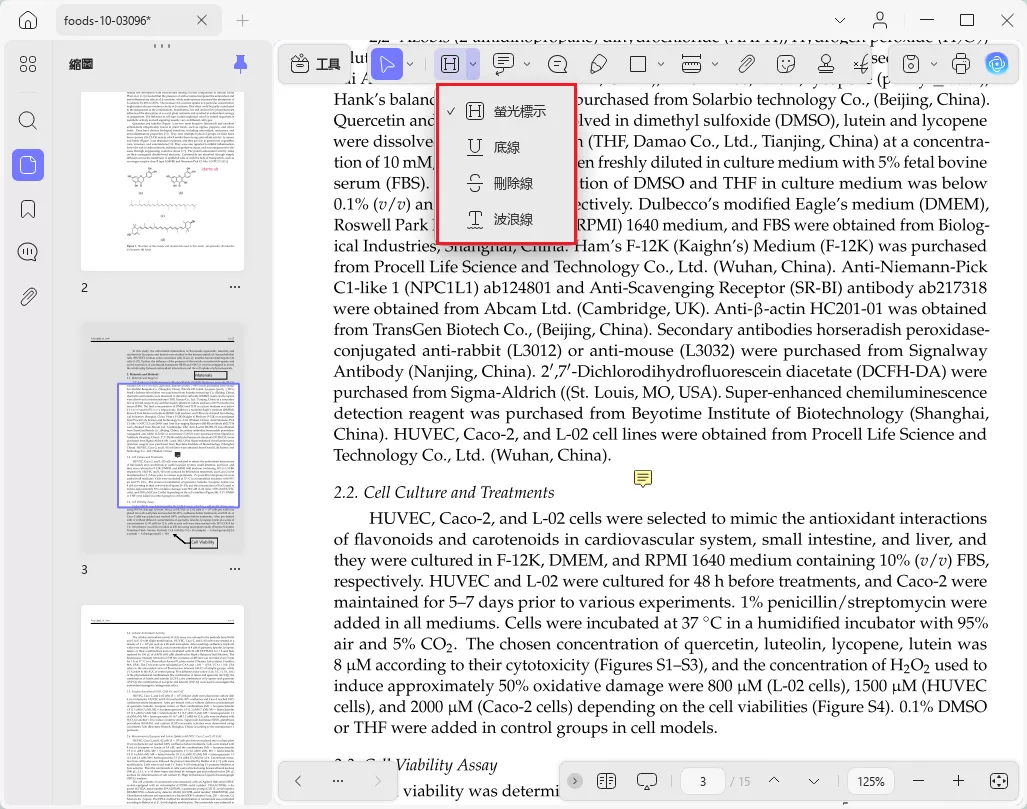Click the zoom out minus control
The image size is (1027, 809).
click(918, 781)
